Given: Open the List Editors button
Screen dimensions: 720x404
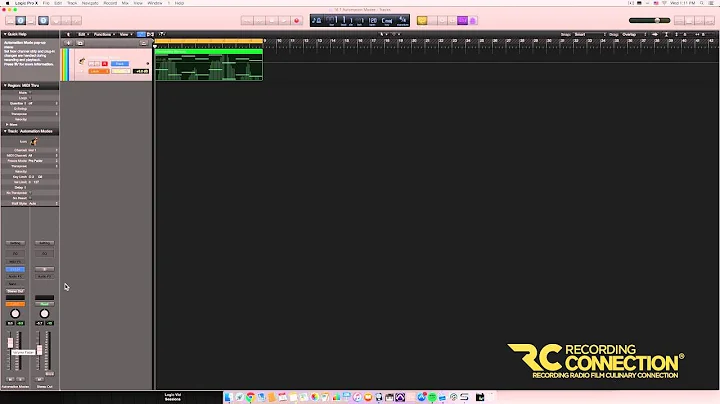Looking at the screenshot, I should [x=679, y=21].
